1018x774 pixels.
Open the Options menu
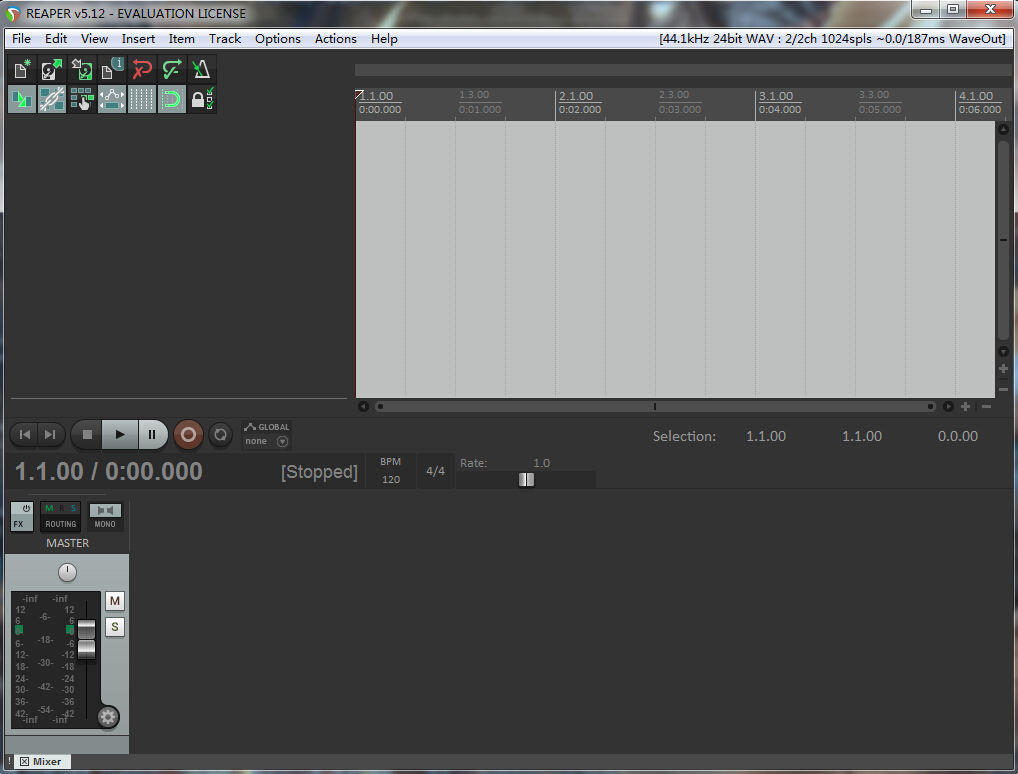click(x=277, y=39)
